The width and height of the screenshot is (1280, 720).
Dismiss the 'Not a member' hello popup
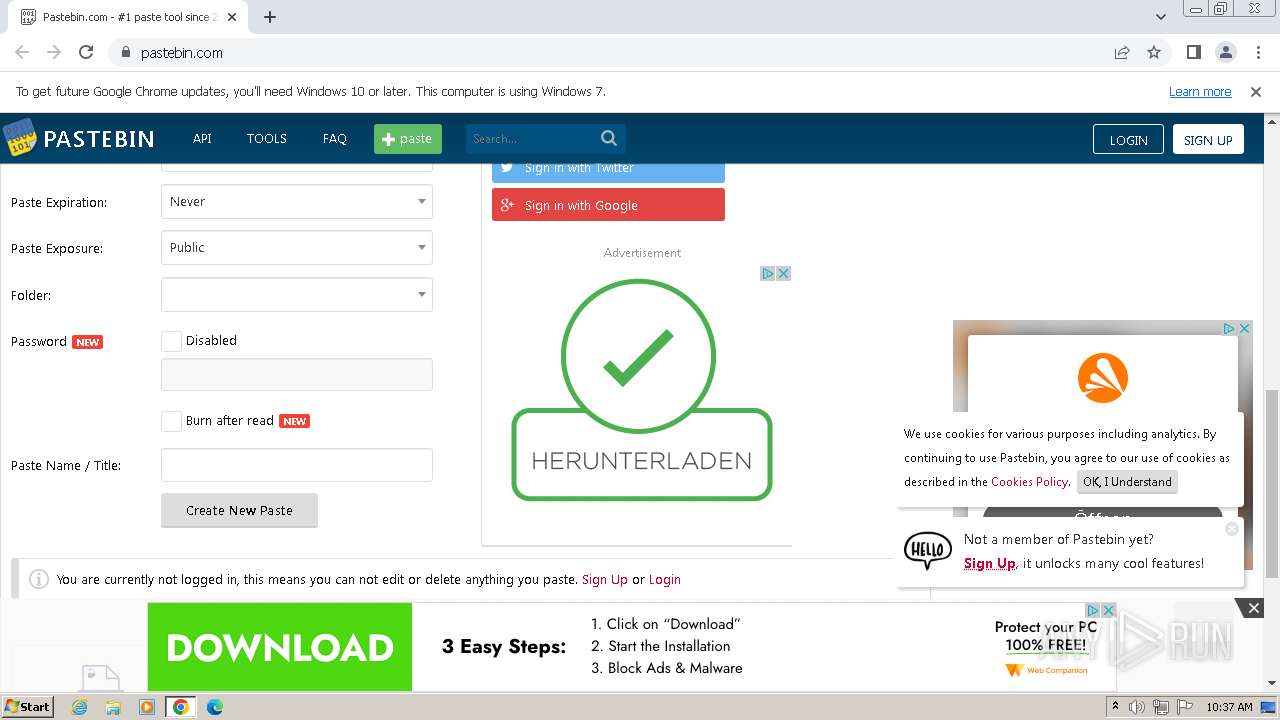pos(1232,528)
